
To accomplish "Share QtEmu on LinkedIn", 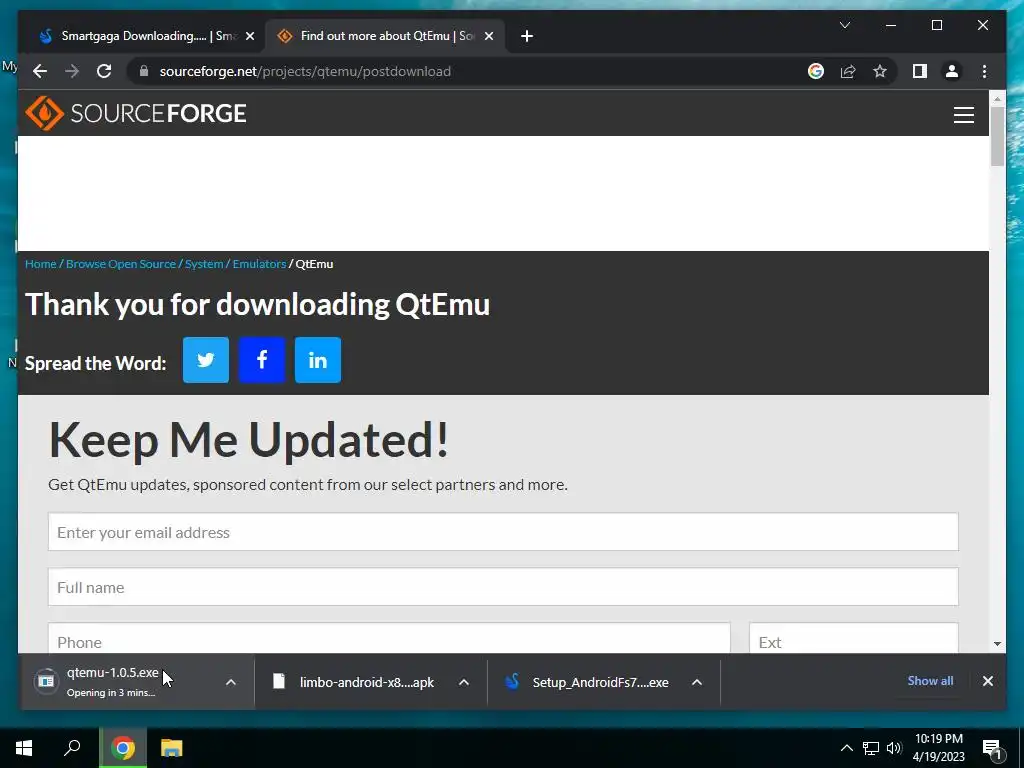I will (x=318, y=360).
